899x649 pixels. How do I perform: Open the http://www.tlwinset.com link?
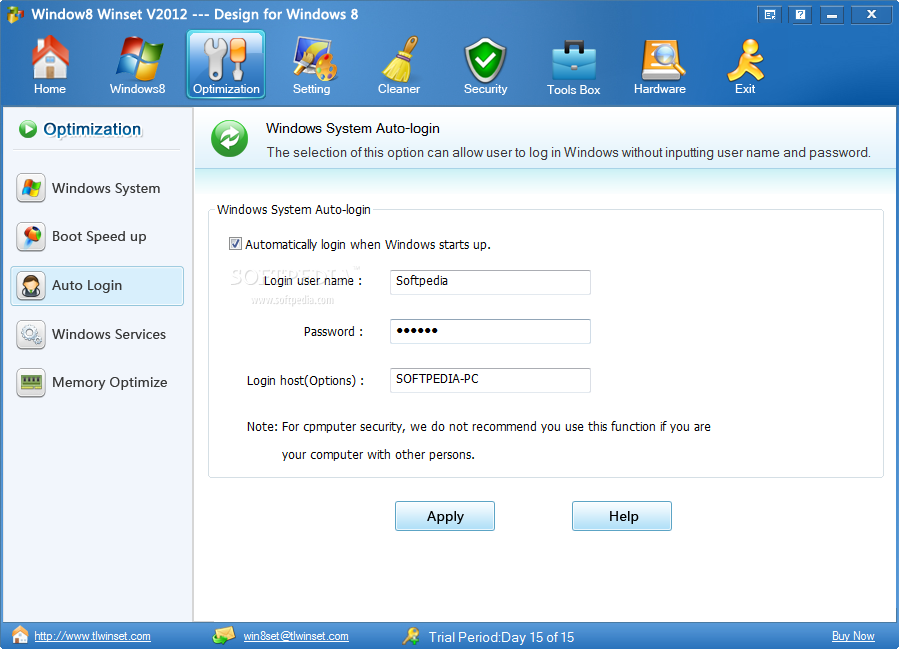tap(92, 636)
